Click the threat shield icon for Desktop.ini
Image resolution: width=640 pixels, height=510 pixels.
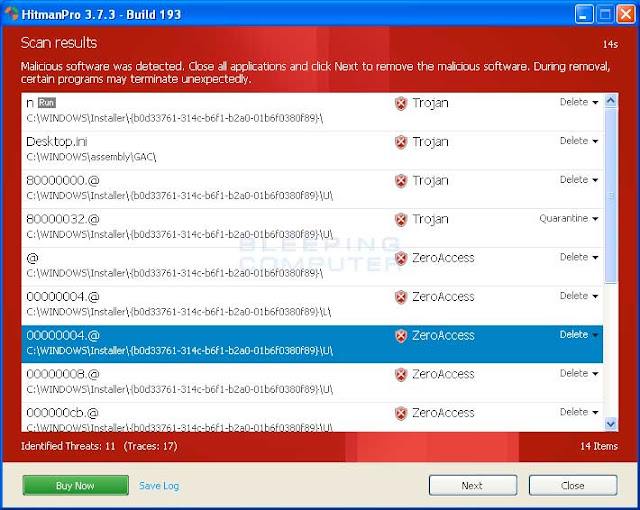[x=401, y=142]
